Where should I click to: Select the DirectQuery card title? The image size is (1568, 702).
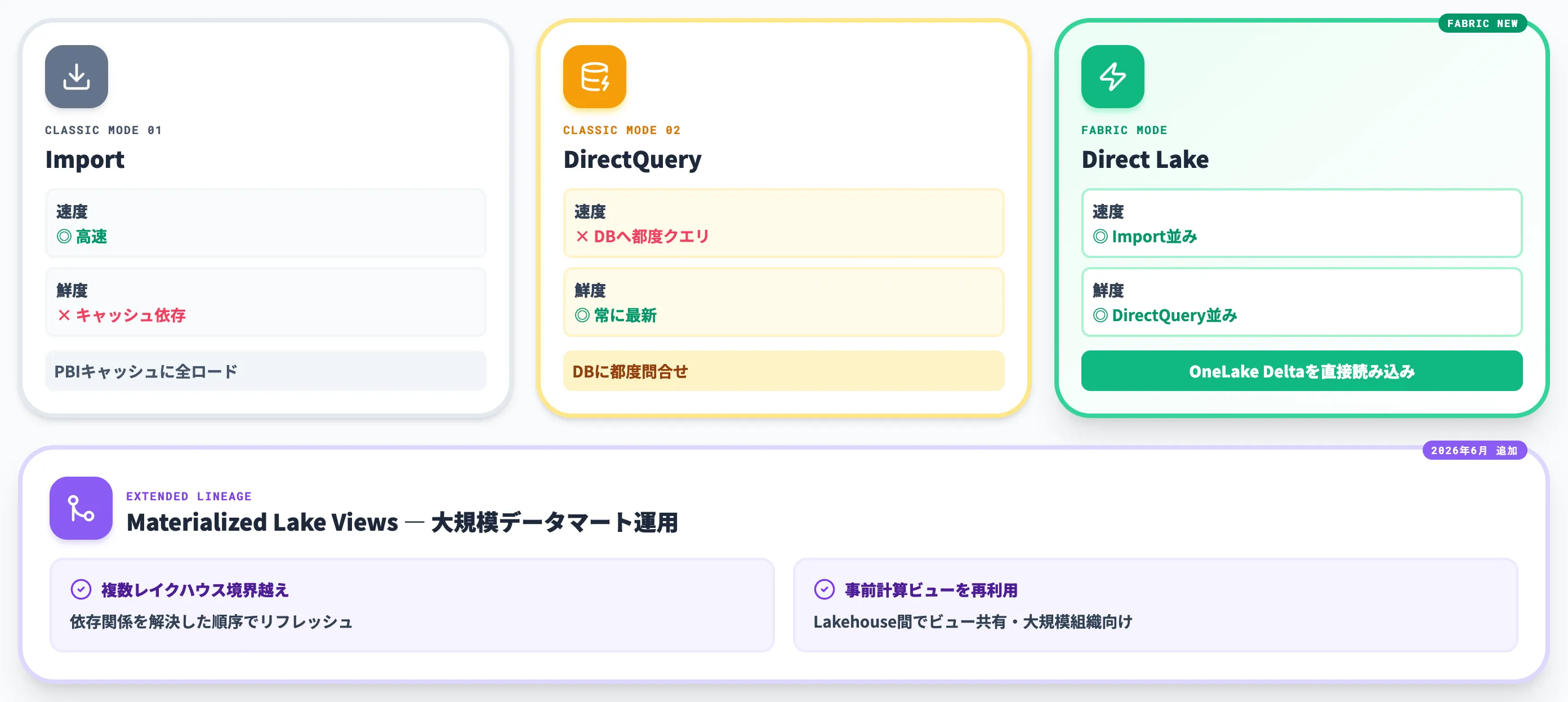632,159
